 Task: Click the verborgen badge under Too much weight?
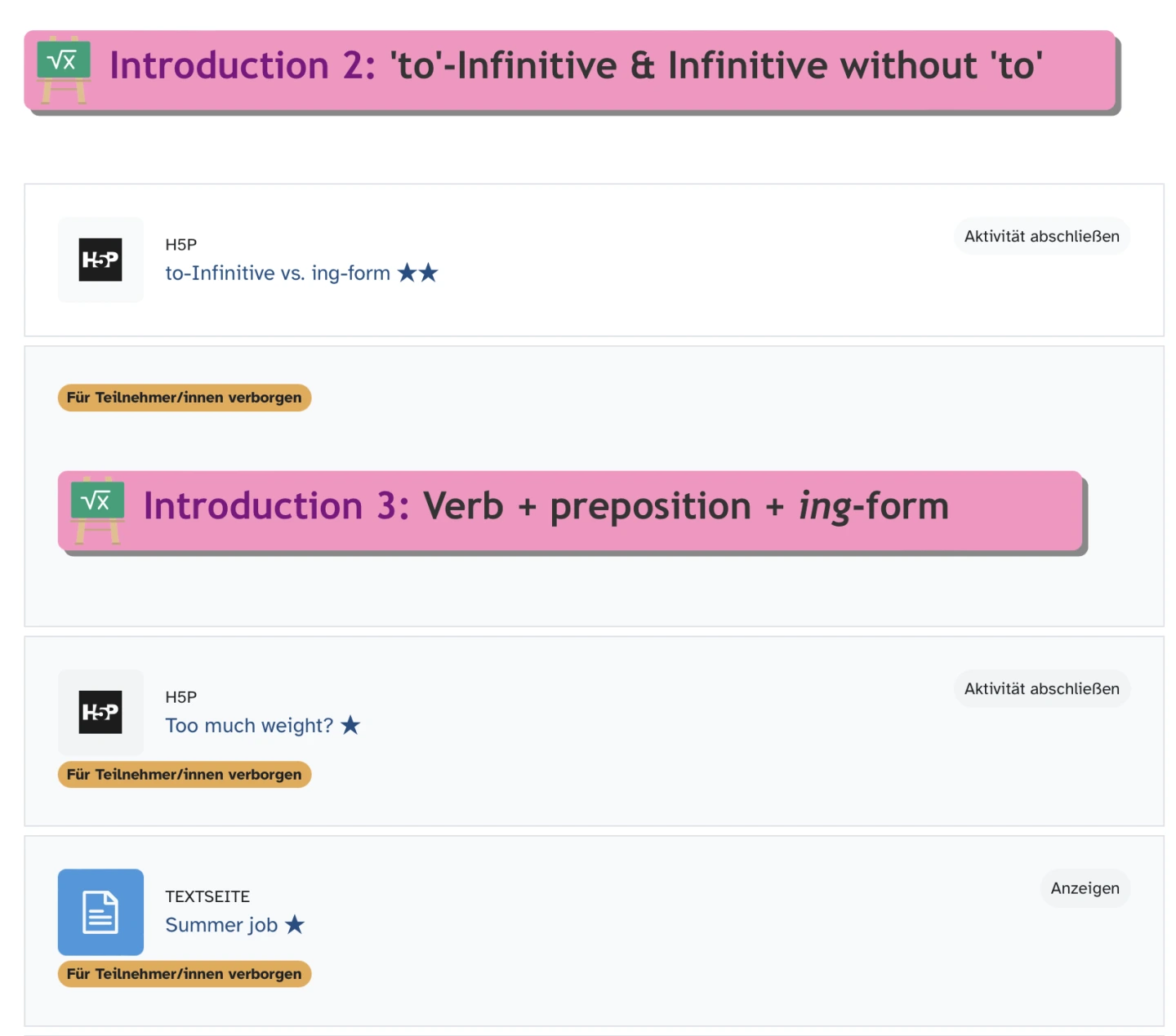pyautogui.click(x=184, y=774)
